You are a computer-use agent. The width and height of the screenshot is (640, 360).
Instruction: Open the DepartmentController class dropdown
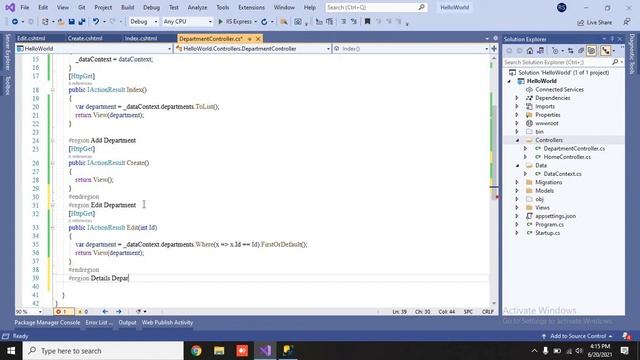coord(253,49)
